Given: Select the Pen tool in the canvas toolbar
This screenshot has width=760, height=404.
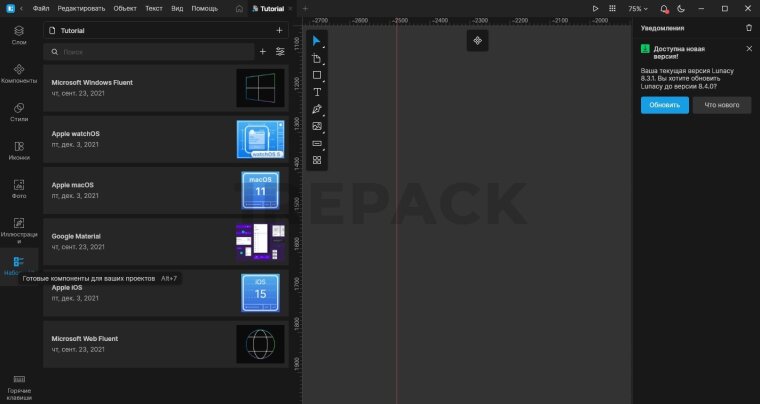Looking at the screenshot, I should pos(317,109).
